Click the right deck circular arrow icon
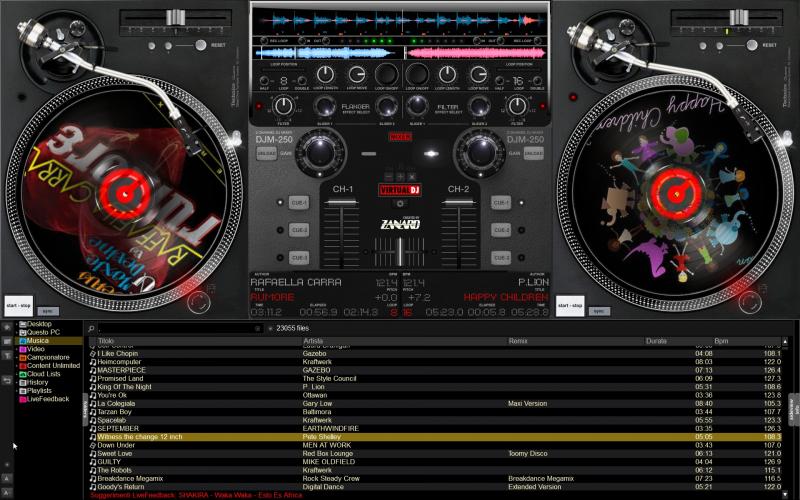 point(750,302)
